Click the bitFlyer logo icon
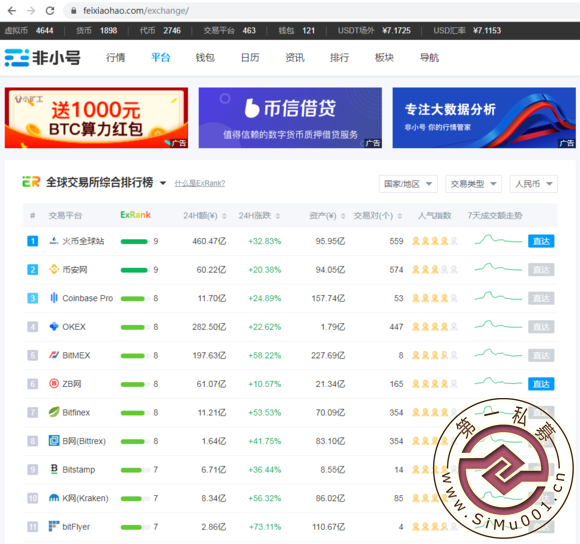 click(x=54, y=526)
